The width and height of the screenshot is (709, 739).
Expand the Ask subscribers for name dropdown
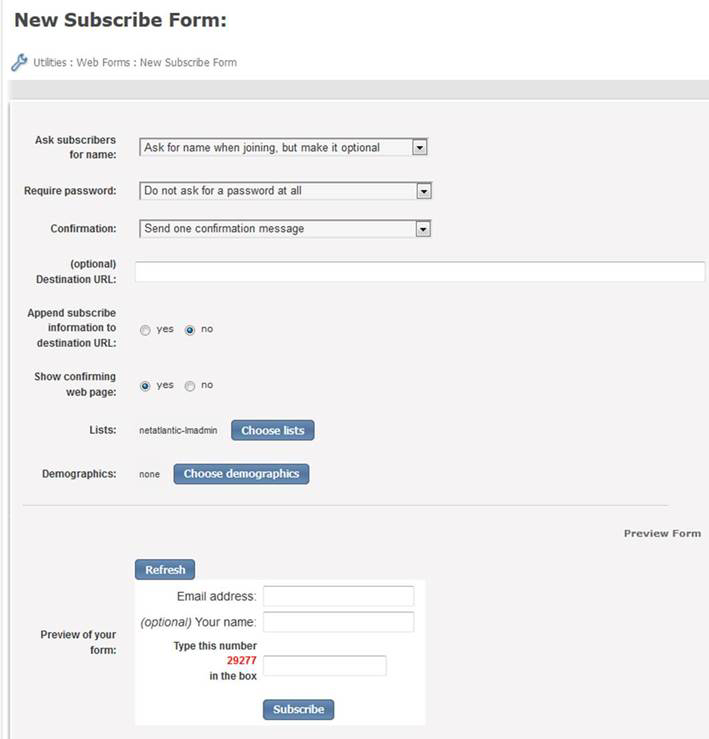pos(283,148)
